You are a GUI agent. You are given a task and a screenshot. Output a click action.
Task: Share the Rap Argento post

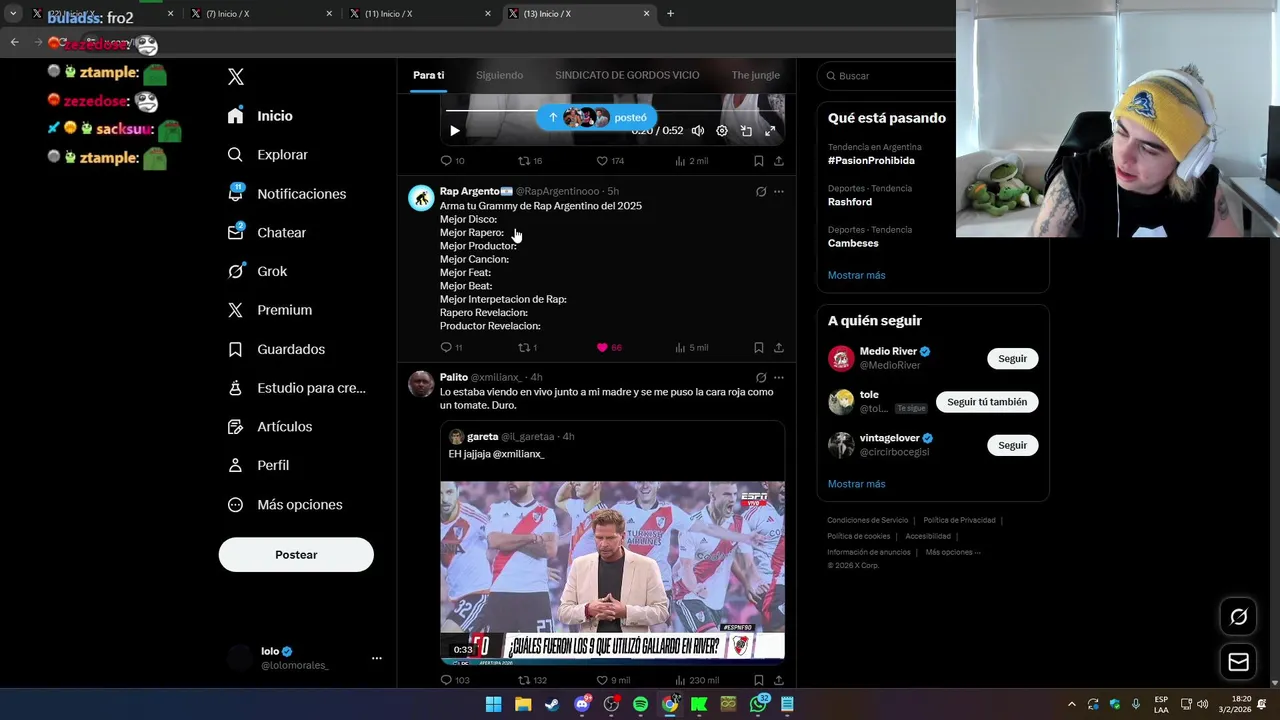click(x=778, y=348)
